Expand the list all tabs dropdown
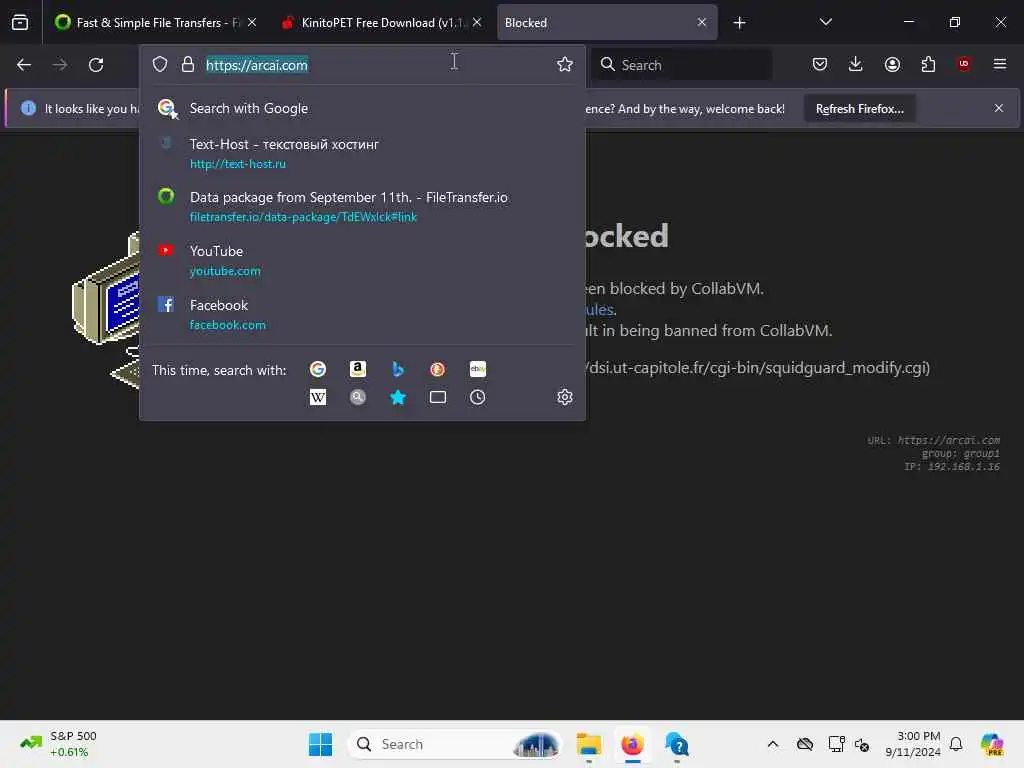Image resolution: width=1024 pixels, height=768 pixels. 825,22
